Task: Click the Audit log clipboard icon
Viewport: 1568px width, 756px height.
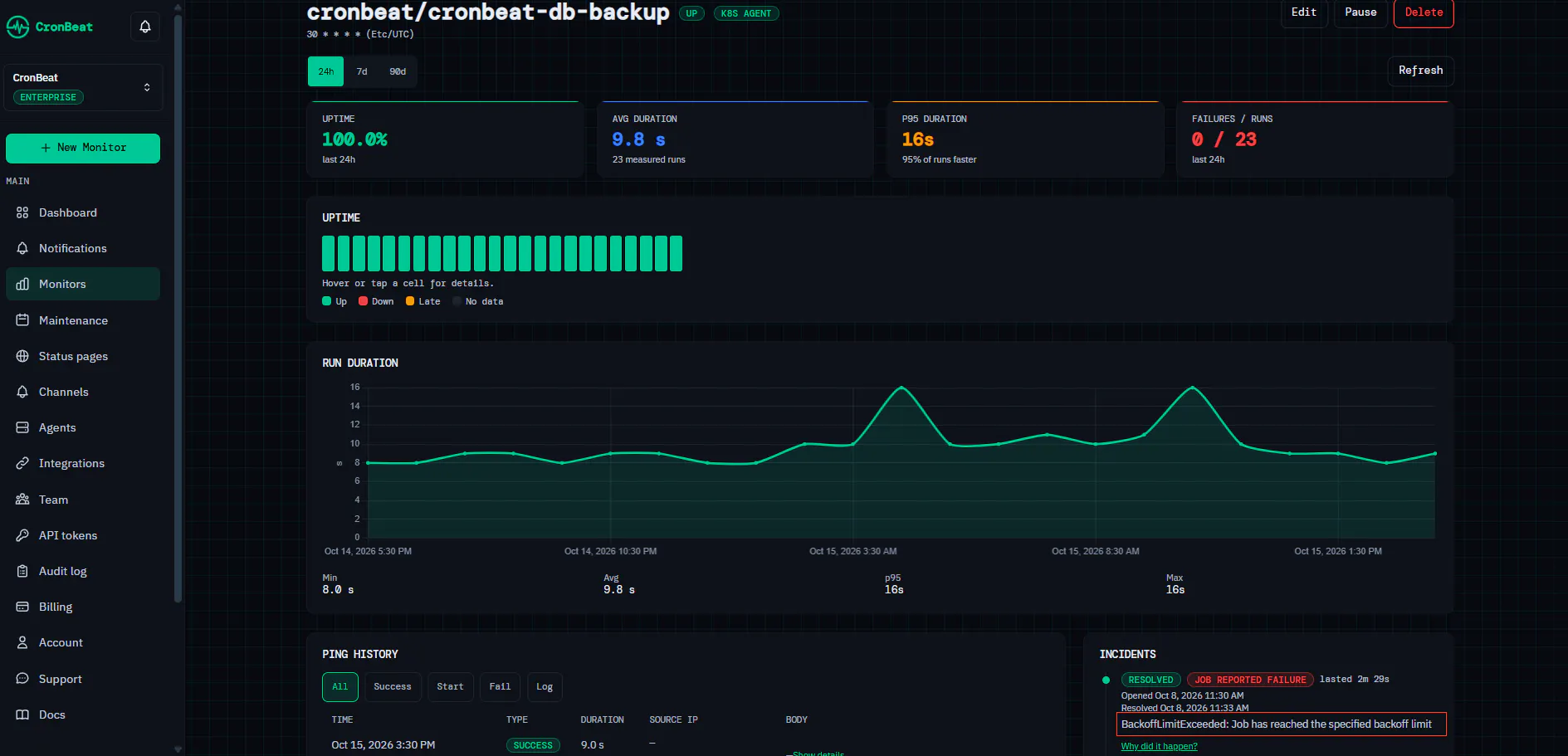Action: [22, 571]
